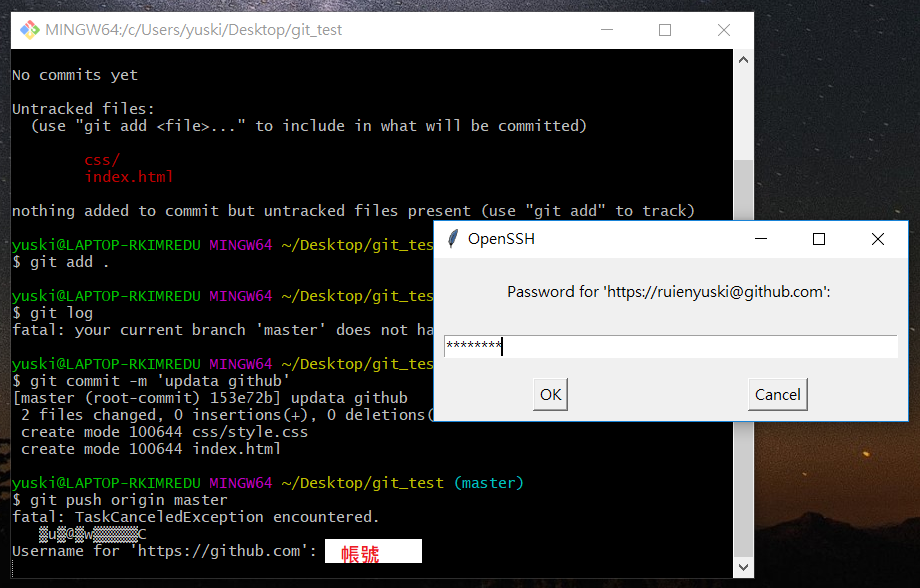Image resolution: width=920 pixels, height=588 pixels.
Task: Click the OpenSSH feather icon
Action: [452, 239]
